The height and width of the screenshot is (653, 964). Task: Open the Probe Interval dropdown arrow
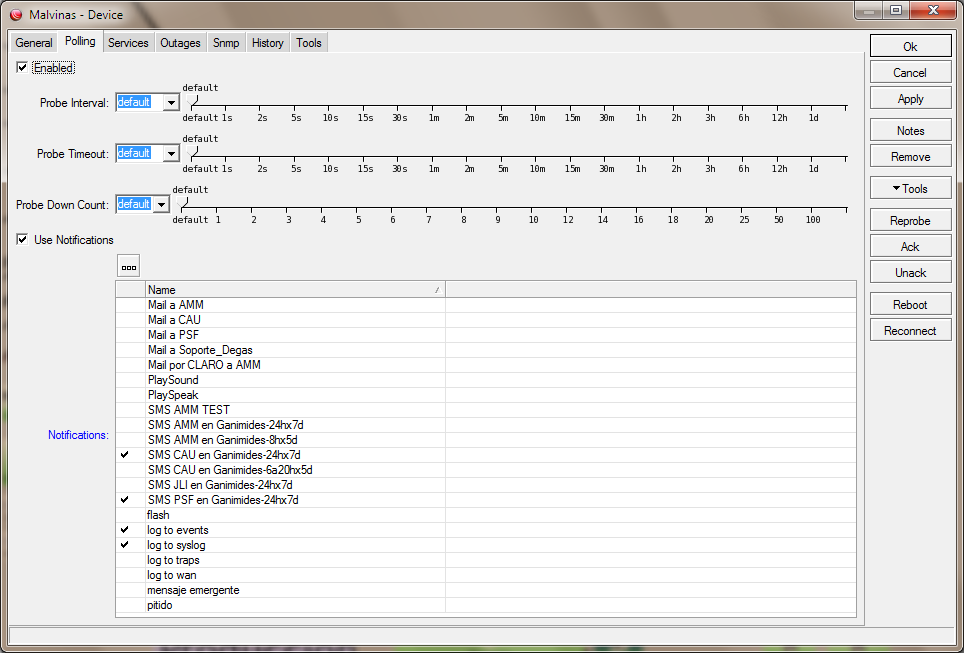(172, 102)
